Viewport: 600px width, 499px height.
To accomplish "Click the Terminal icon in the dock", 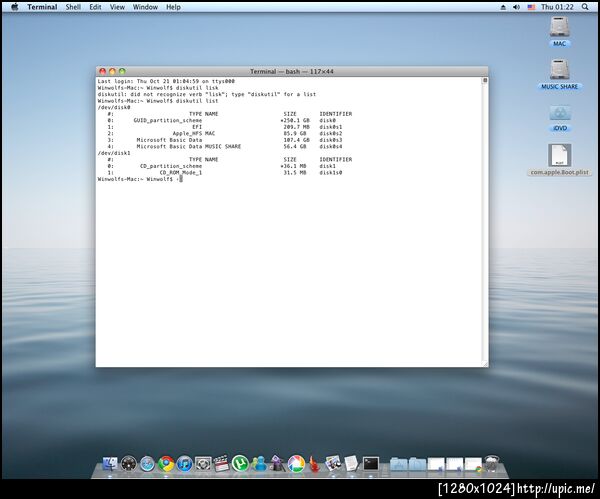I will point(371,464).
